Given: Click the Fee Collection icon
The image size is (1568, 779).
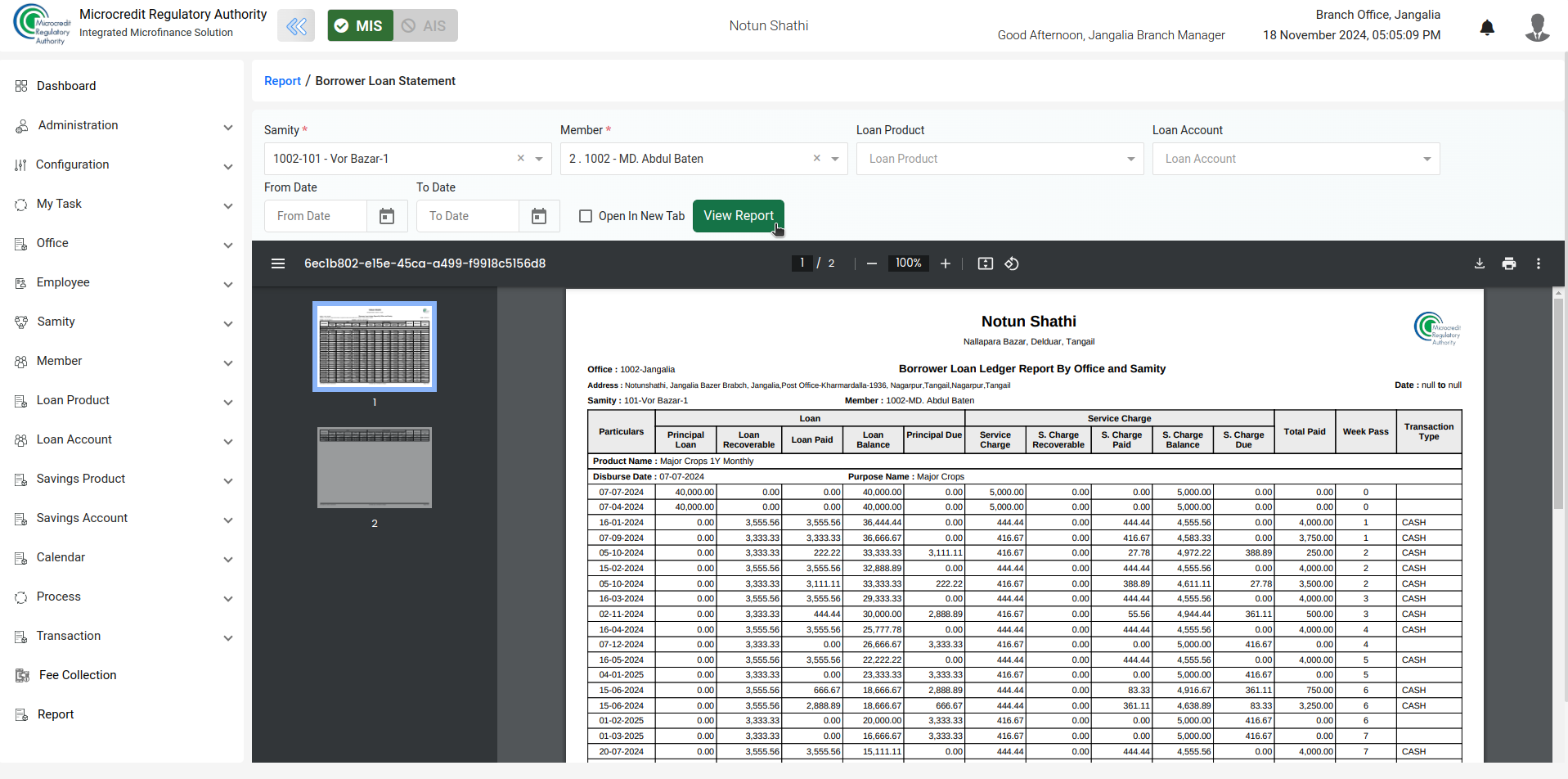Looking at the screenshot, I should (22, 675).
